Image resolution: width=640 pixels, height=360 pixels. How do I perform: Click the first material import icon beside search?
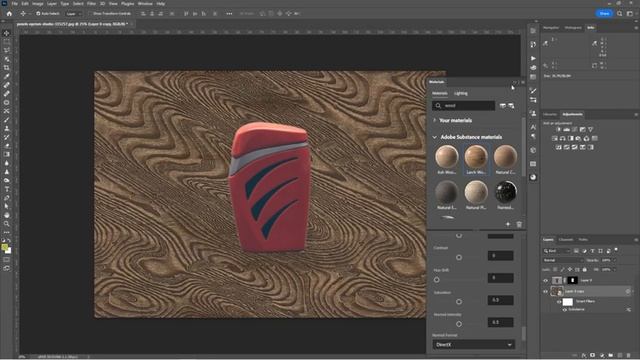click(x=503, y=106)
